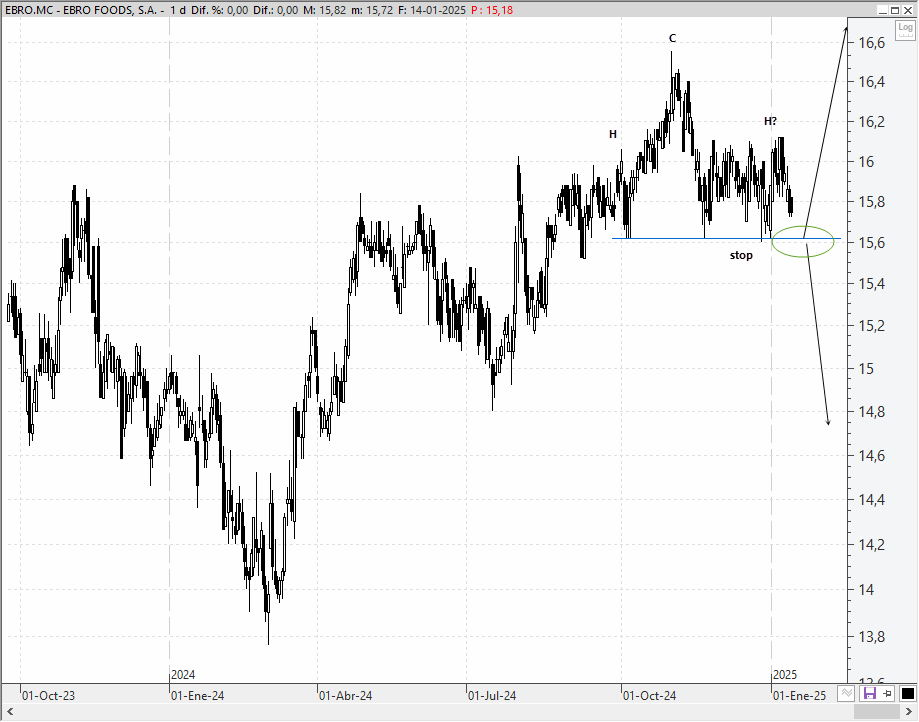This screenshot has height=722, width=919.
Task: Click the 'M: 15,82' header value
Action: point(324,10)
